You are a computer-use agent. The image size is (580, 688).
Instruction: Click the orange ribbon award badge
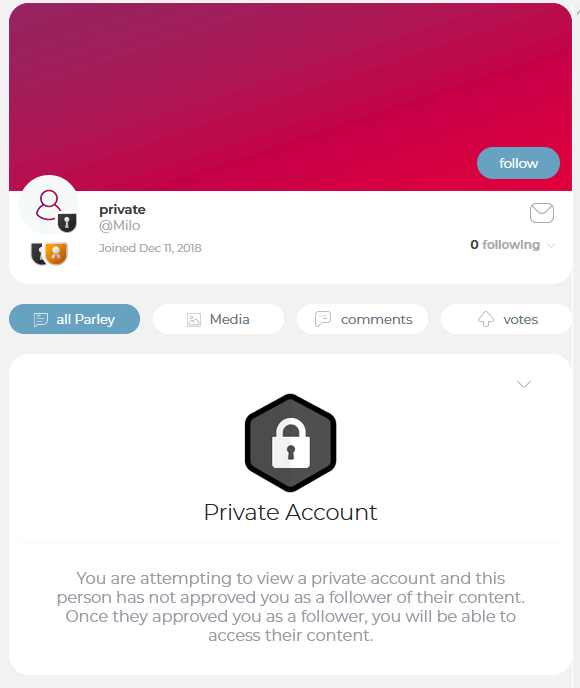(x=56, y=253)
